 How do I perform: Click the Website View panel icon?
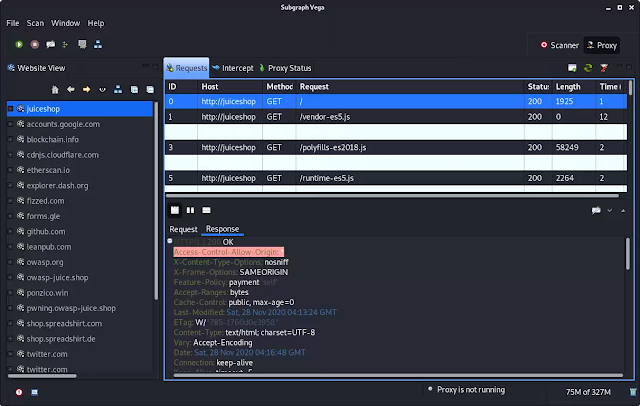[x=11, y=68]
